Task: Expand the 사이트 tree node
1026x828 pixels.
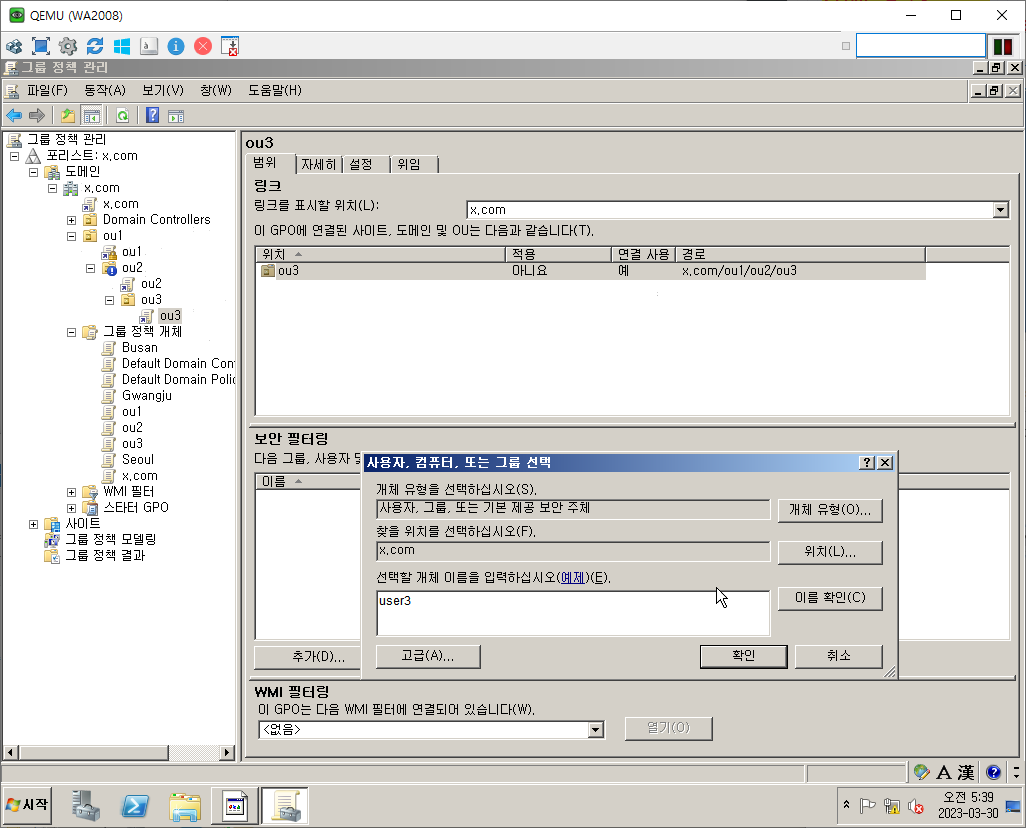Action: click(x=33, y=524)
